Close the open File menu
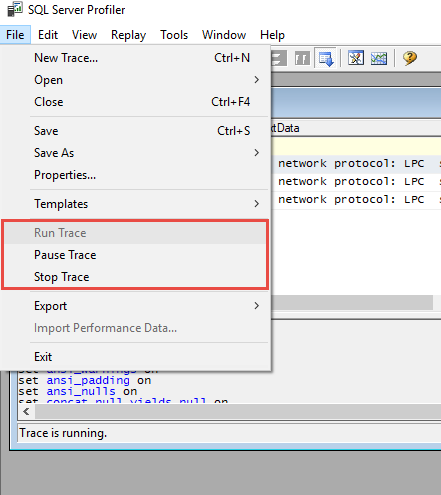Image resolution: width=441 pixels, height=495 pixels. (x=15, y=35)
